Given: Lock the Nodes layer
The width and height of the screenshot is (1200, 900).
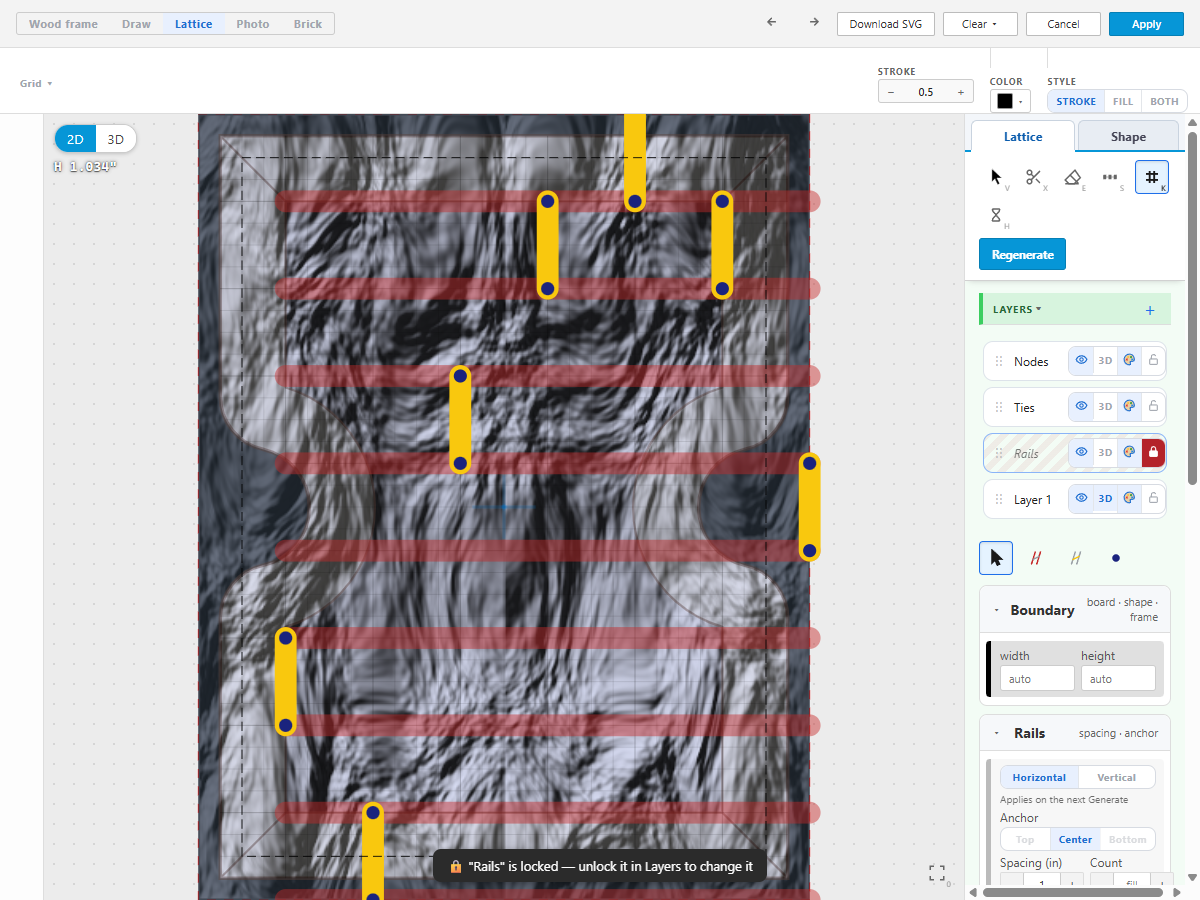Looking at the screenshot, I should coord(1153,361).
